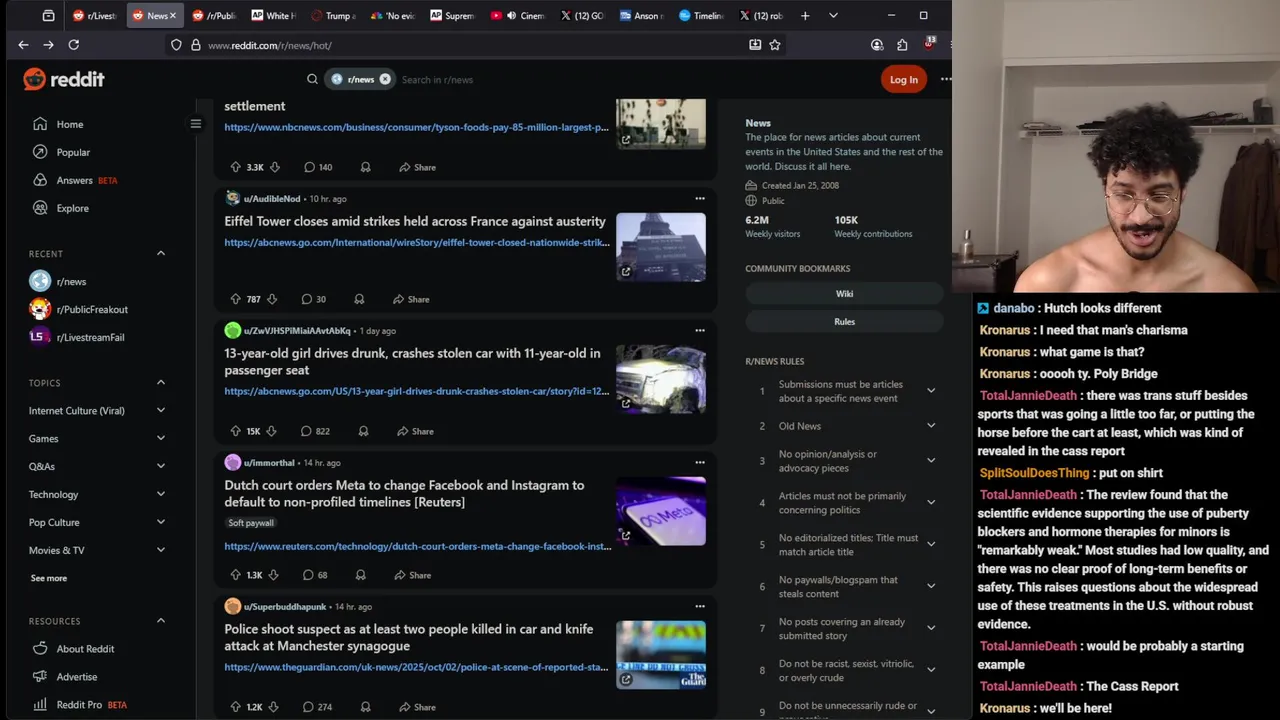The image size is (1280, 720).
Task: Upvote the 13-year-old girl drives drunk post
Action: (236, 431)
